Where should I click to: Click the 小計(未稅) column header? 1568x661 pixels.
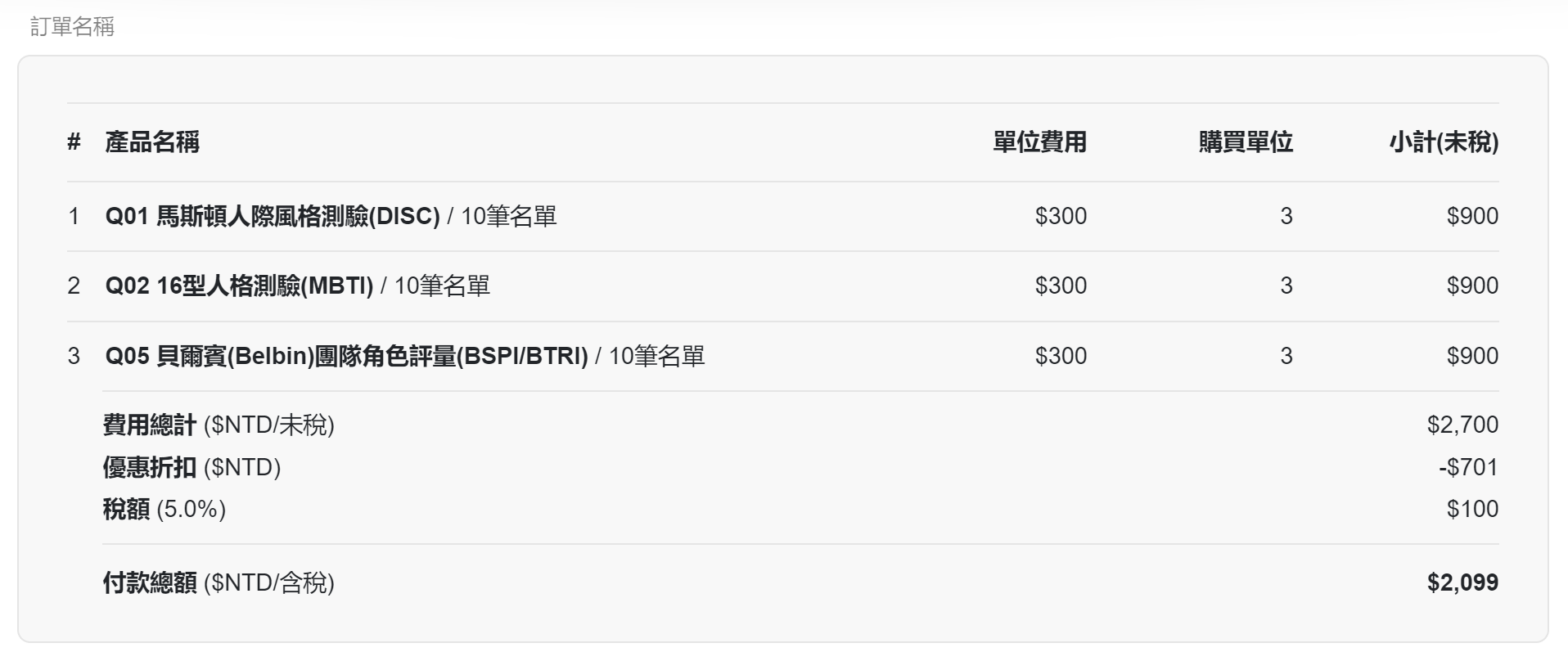[1444, 142]
